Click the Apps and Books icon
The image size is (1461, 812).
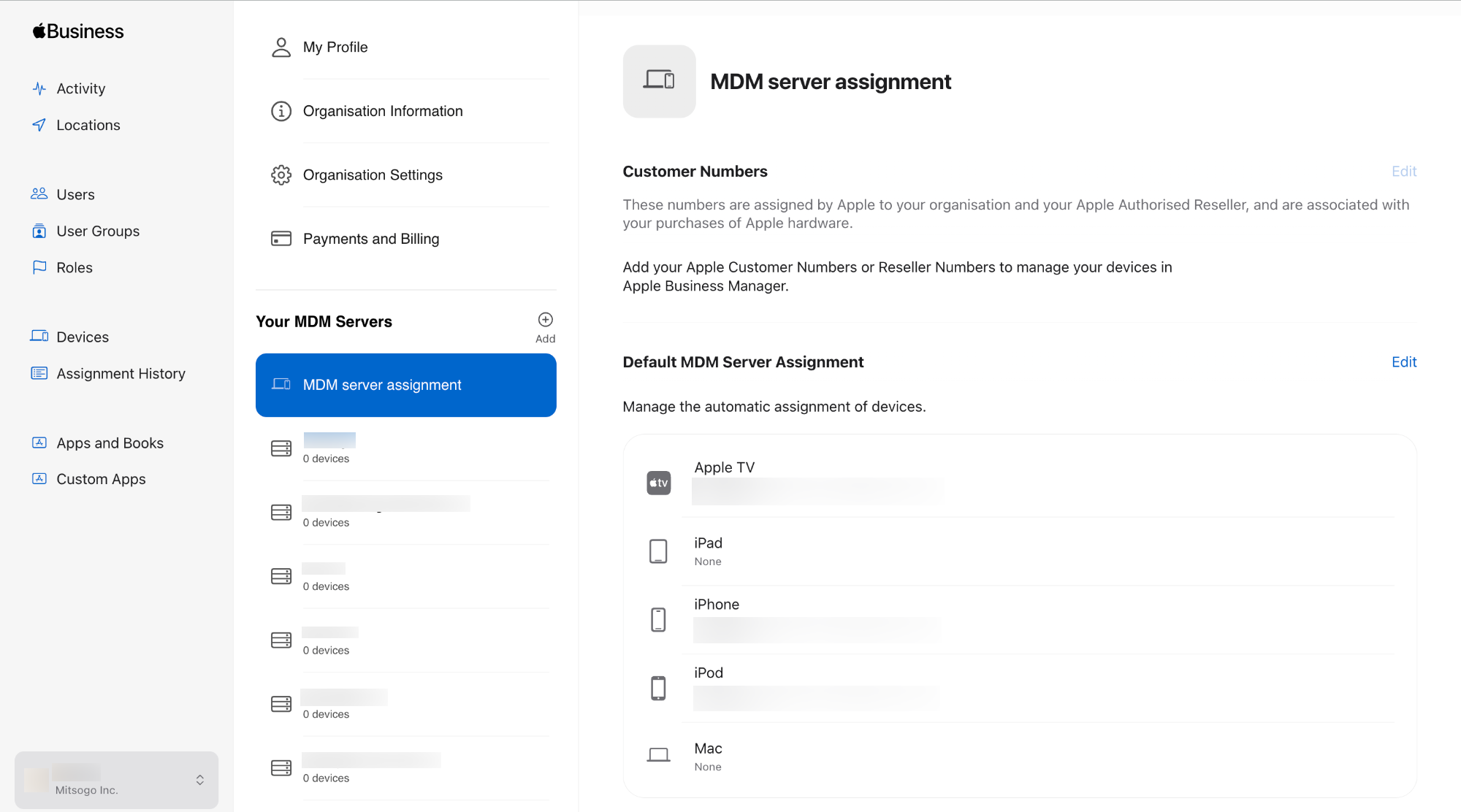coord(39,443)
